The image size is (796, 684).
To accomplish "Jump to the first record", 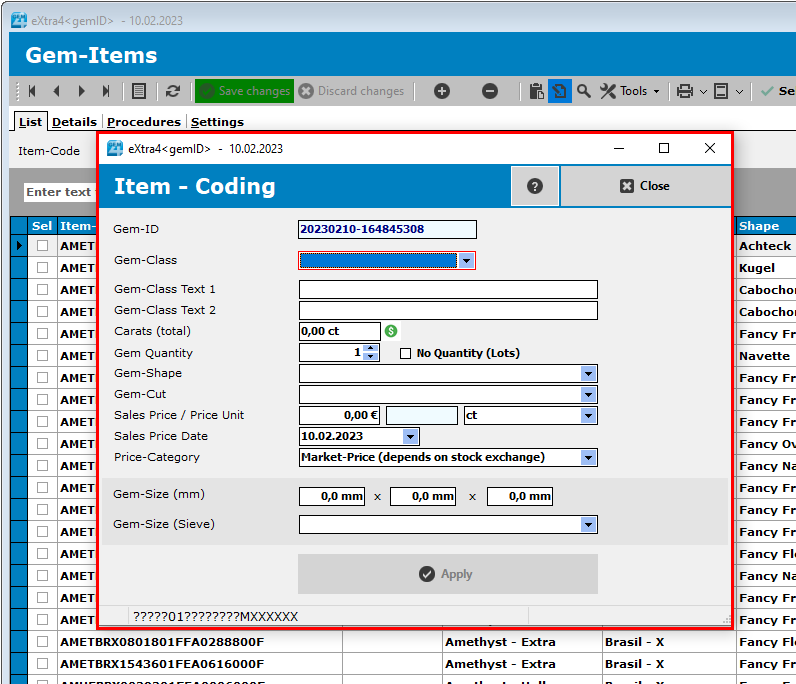I will tap(32, 91).
